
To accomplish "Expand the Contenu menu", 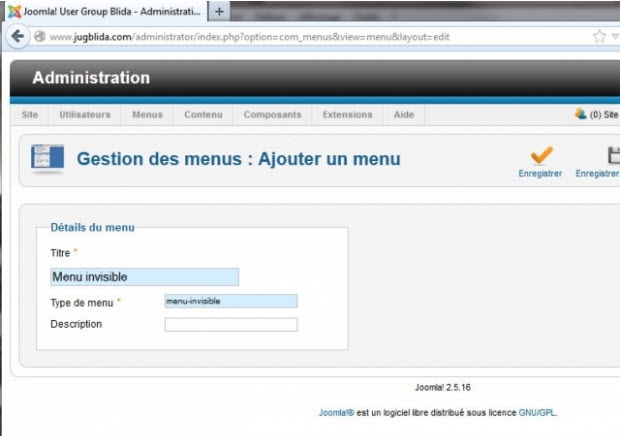I will pos(203,115).
